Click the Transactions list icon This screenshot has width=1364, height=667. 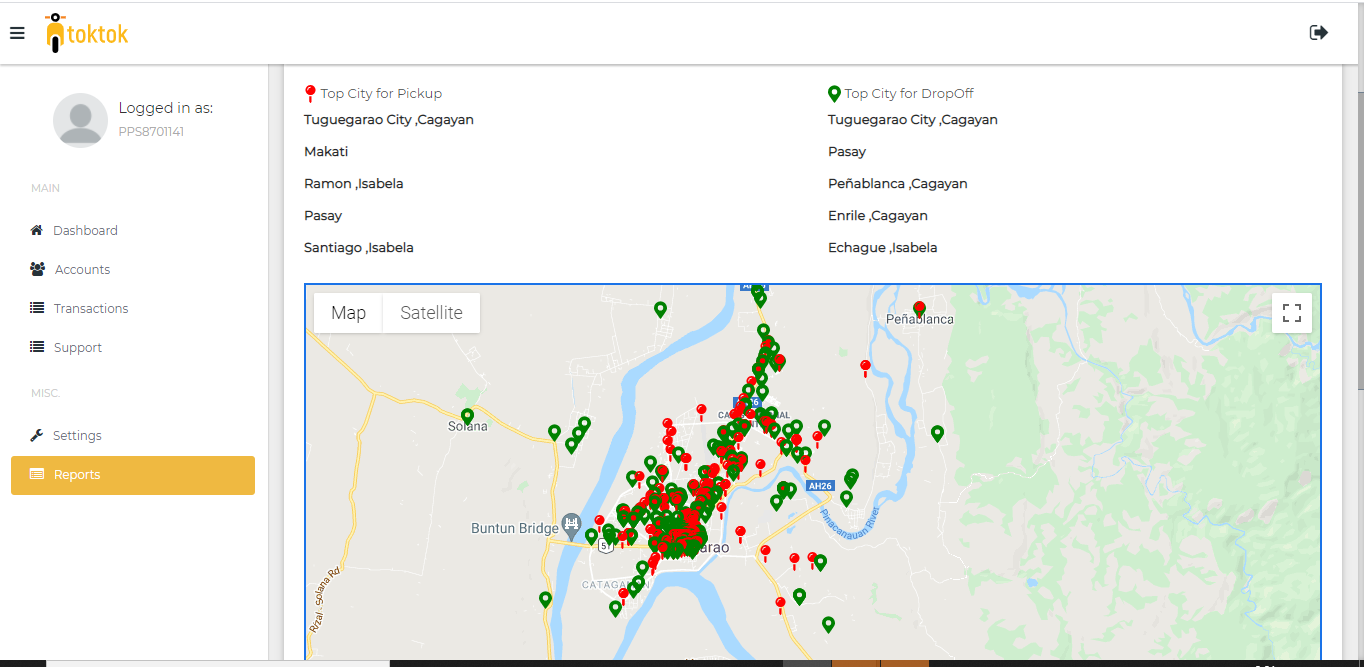pos(37,308)
